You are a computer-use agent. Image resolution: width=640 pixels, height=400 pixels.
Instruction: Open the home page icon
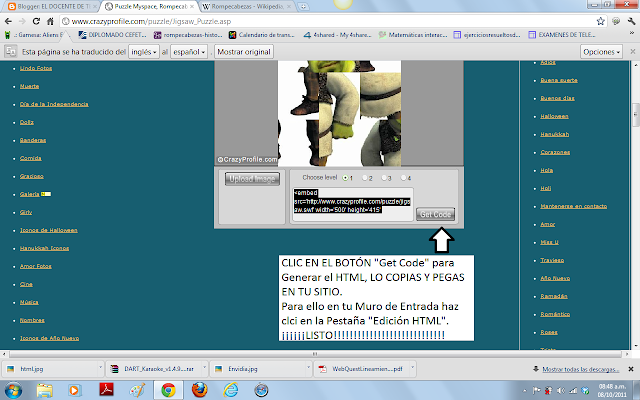[x=50, y=21]
